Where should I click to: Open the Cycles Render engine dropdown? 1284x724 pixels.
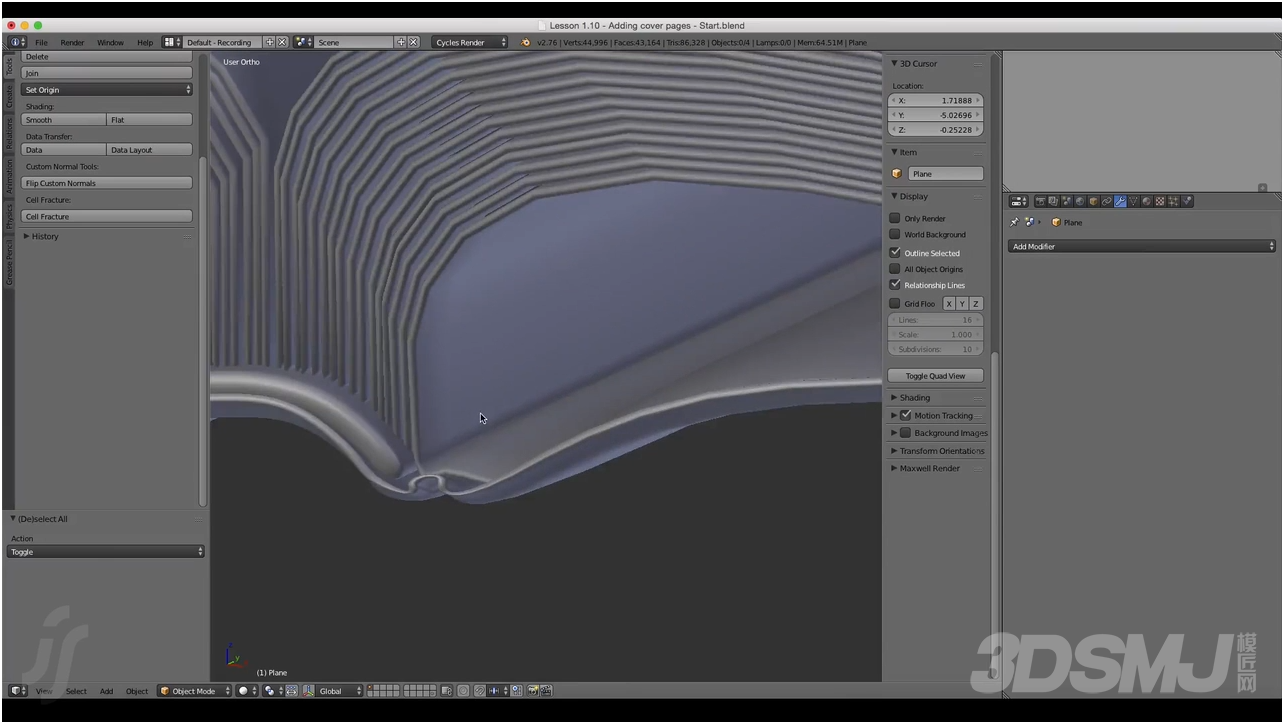(x=470, y=42)
